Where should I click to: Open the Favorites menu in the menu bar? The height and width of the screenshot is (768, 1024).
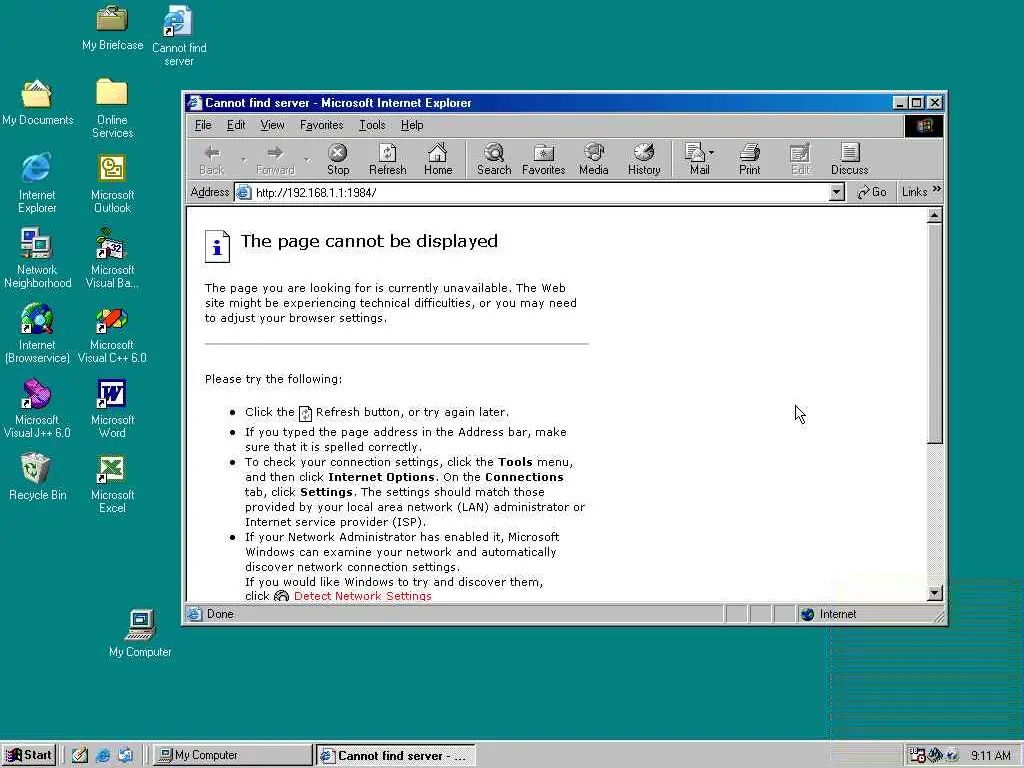321,125
